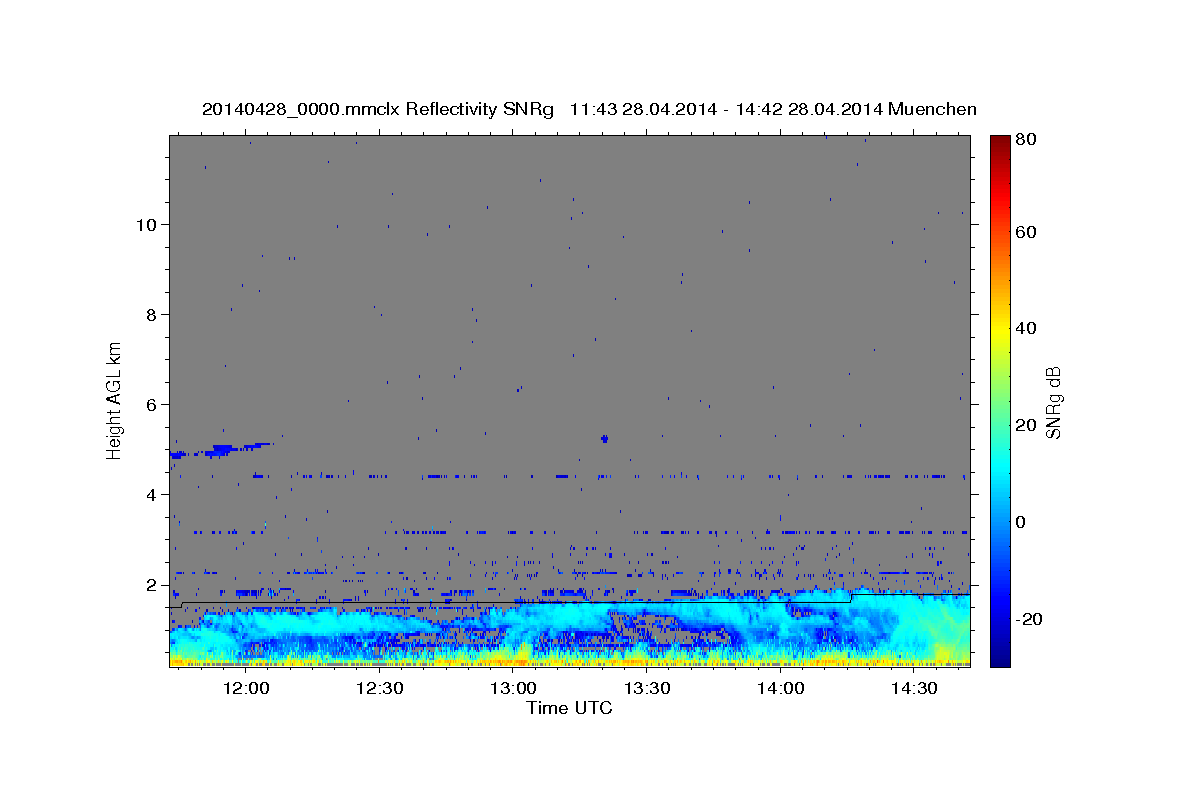
Task: Click the "Time UTC" axis label
Action: 569,708
